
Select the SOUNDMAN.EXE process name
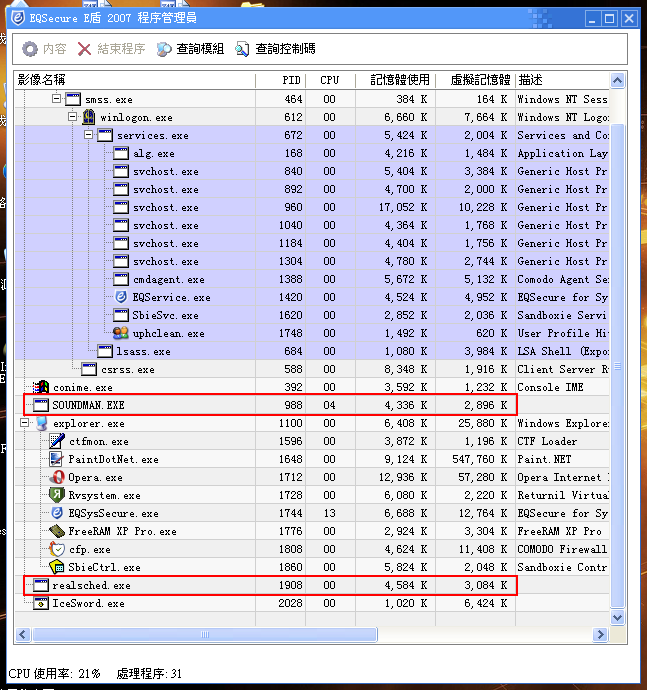pos(88,405)
